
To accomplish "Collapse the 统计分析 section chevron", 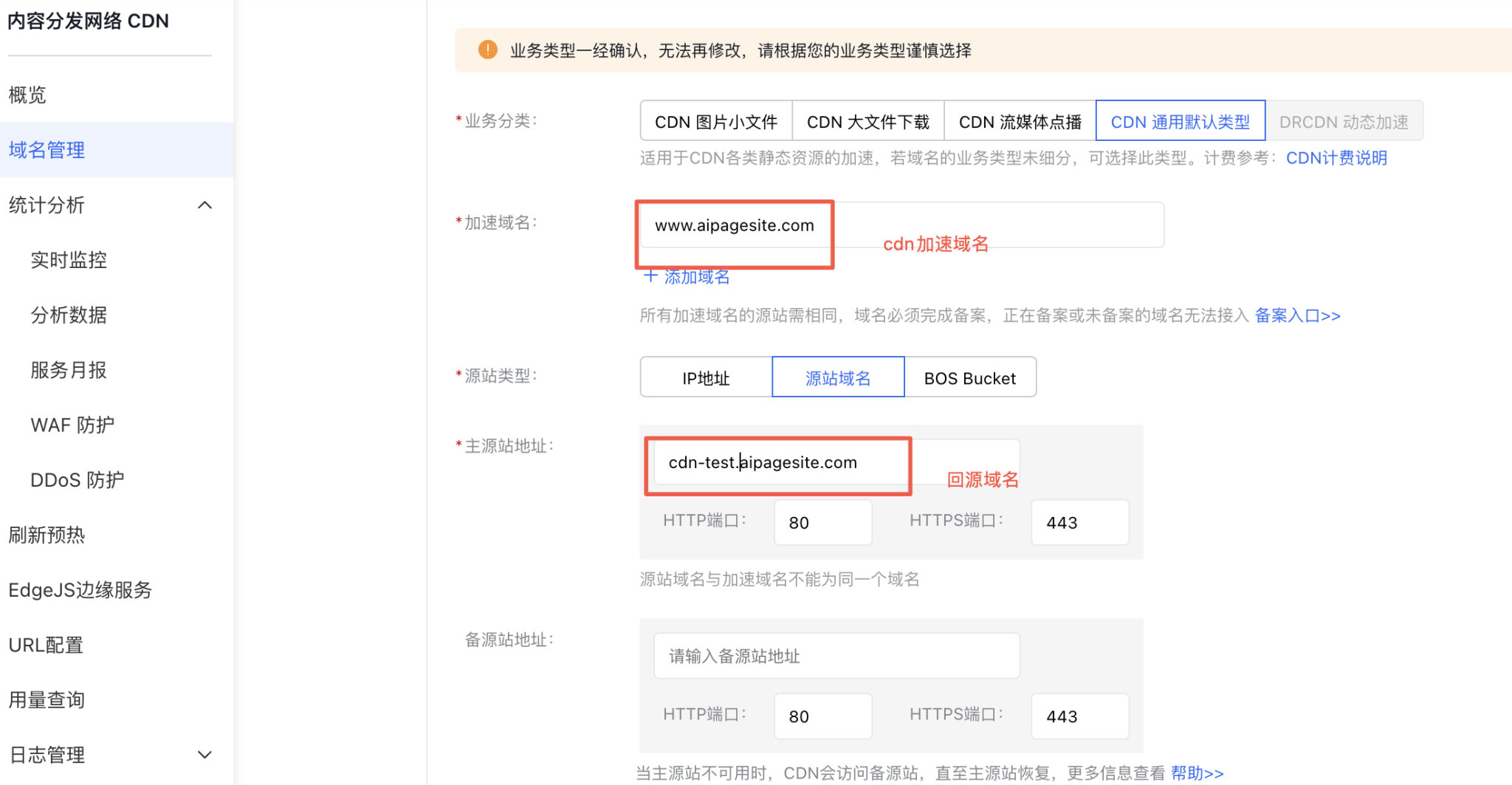I will point(205,205).
